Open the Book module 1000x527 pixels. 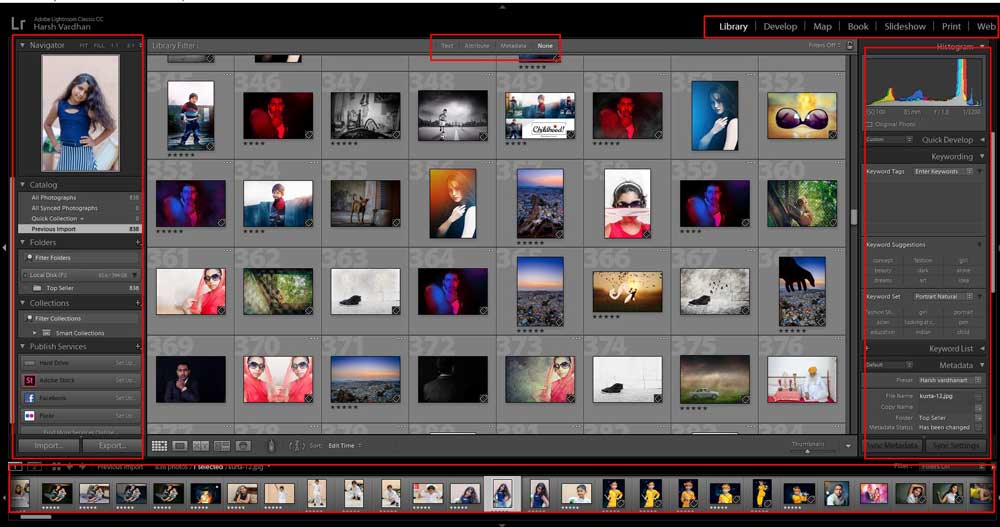click(x=858, y=27)
